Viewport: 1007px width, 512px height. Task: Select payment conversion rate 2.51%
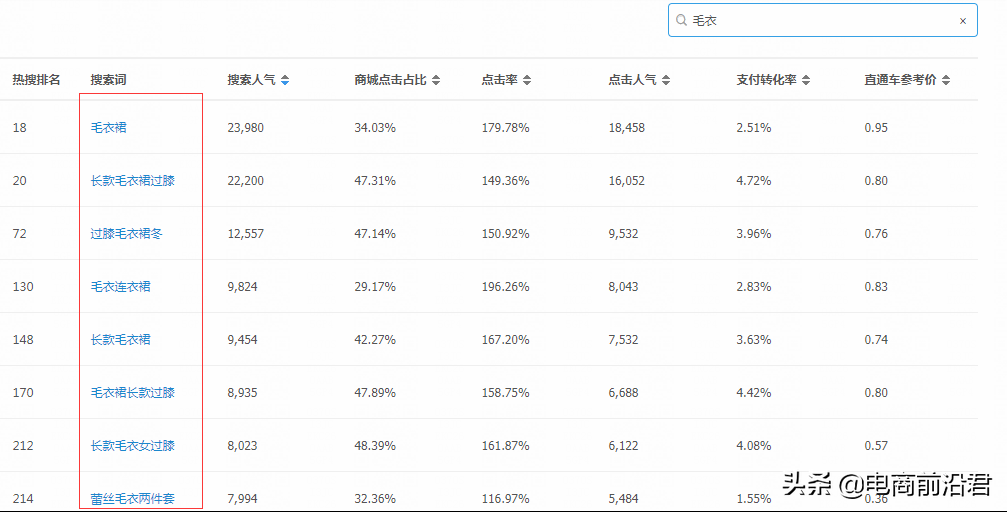[x=754, y=128]
